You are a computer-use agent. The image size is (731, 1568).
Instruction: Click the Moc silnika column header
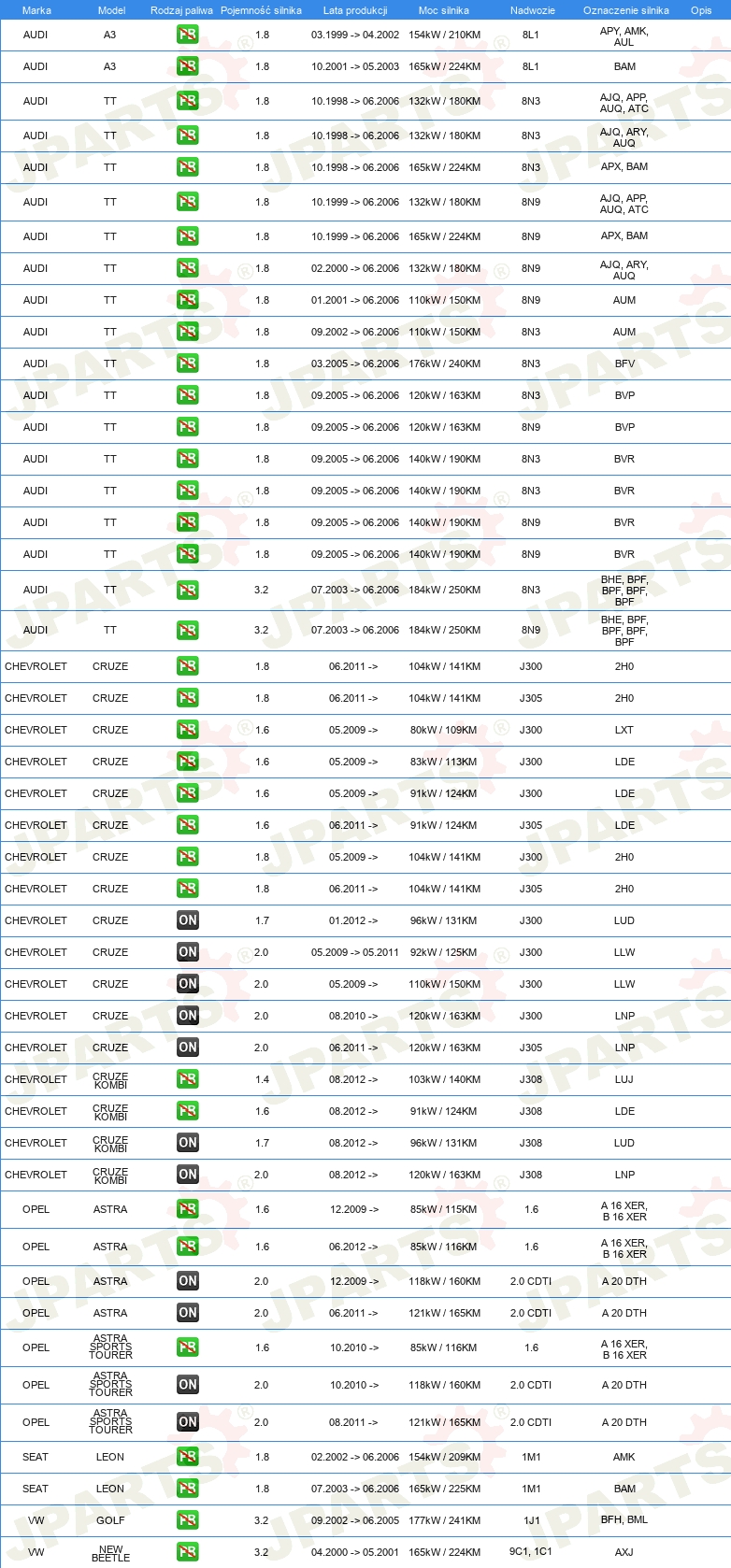(x=444, y=10)
